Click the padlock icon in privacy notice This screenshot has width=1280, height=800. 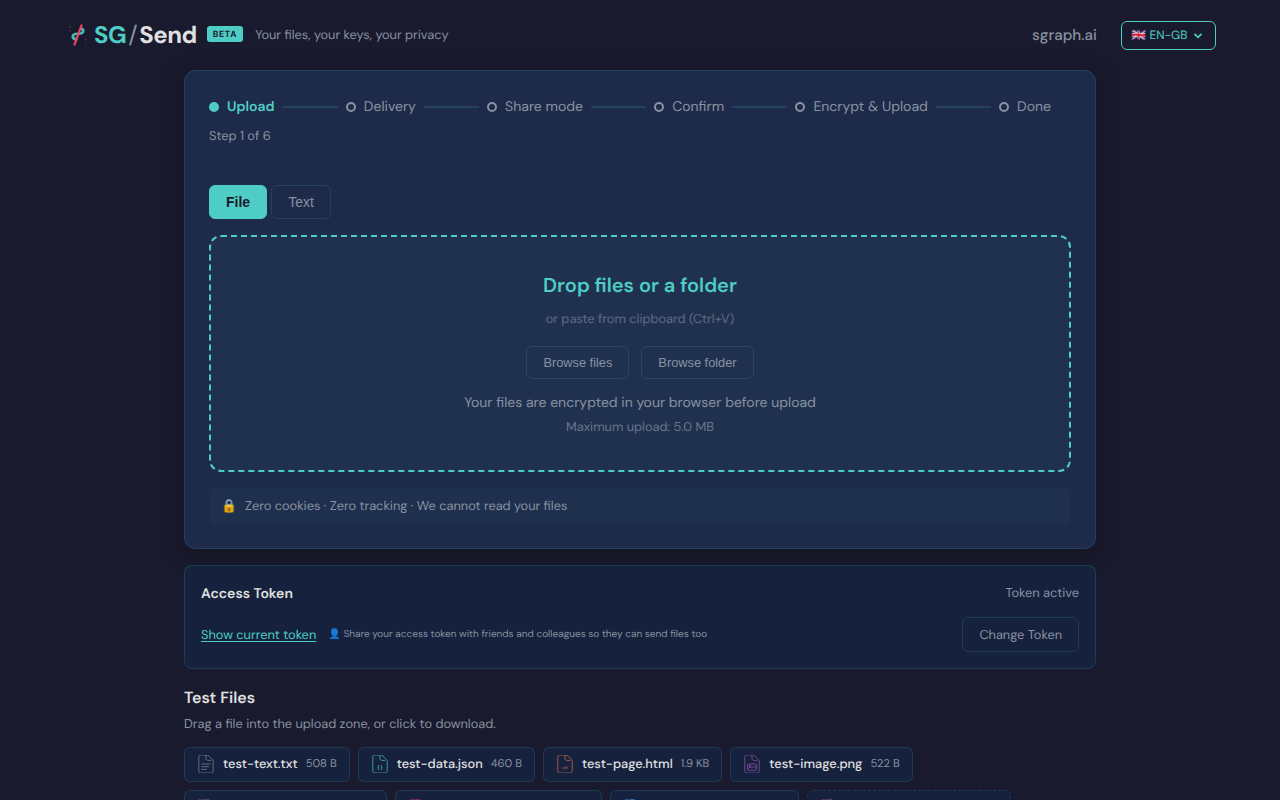pyautogui.click(x=229, y=506)
